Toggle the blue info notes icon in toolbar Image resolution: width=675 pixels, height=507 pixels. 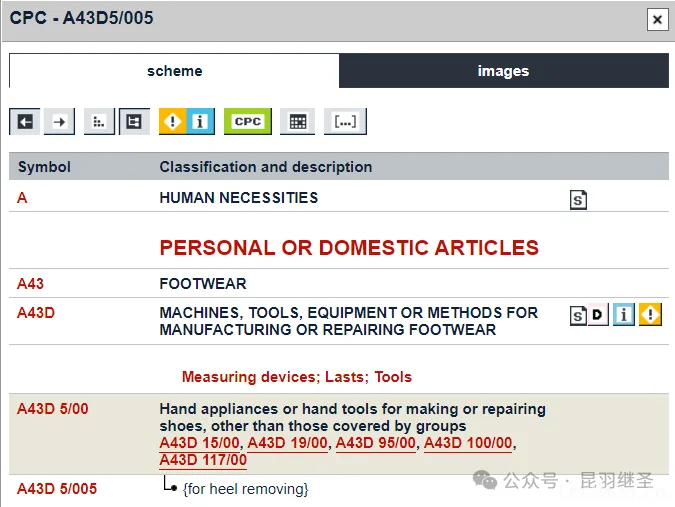(x=199, y=121)
